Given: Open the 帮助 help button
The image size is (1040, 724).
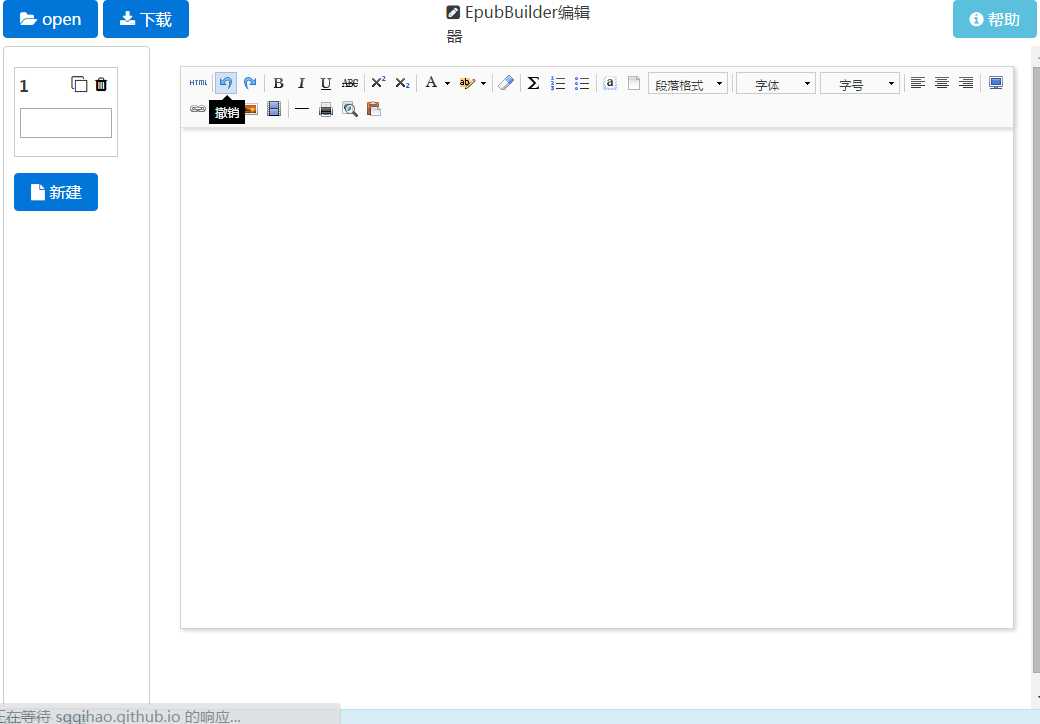Looking at the screenshot, I should coord(994,19).
